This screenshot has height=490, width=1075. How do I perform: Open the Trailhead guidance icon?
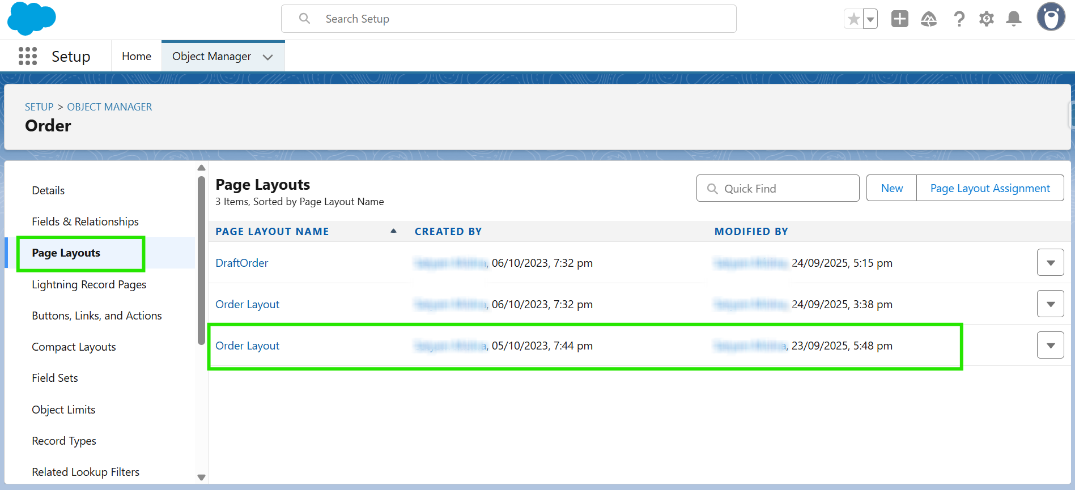pyautogui.click(x=929, y=19)
